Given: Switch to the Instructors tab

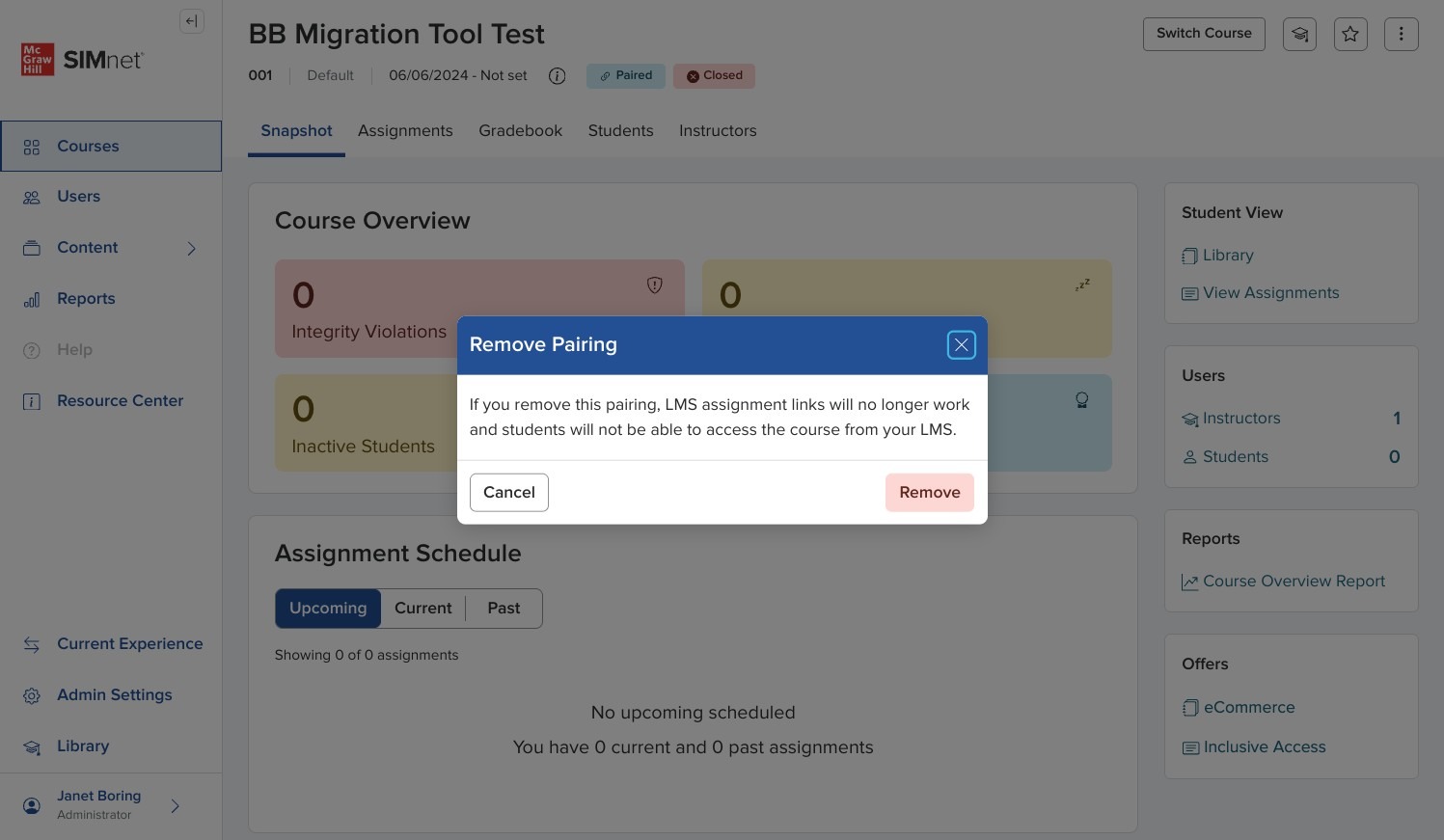Looking at the screenshot, I should (718, 131).
